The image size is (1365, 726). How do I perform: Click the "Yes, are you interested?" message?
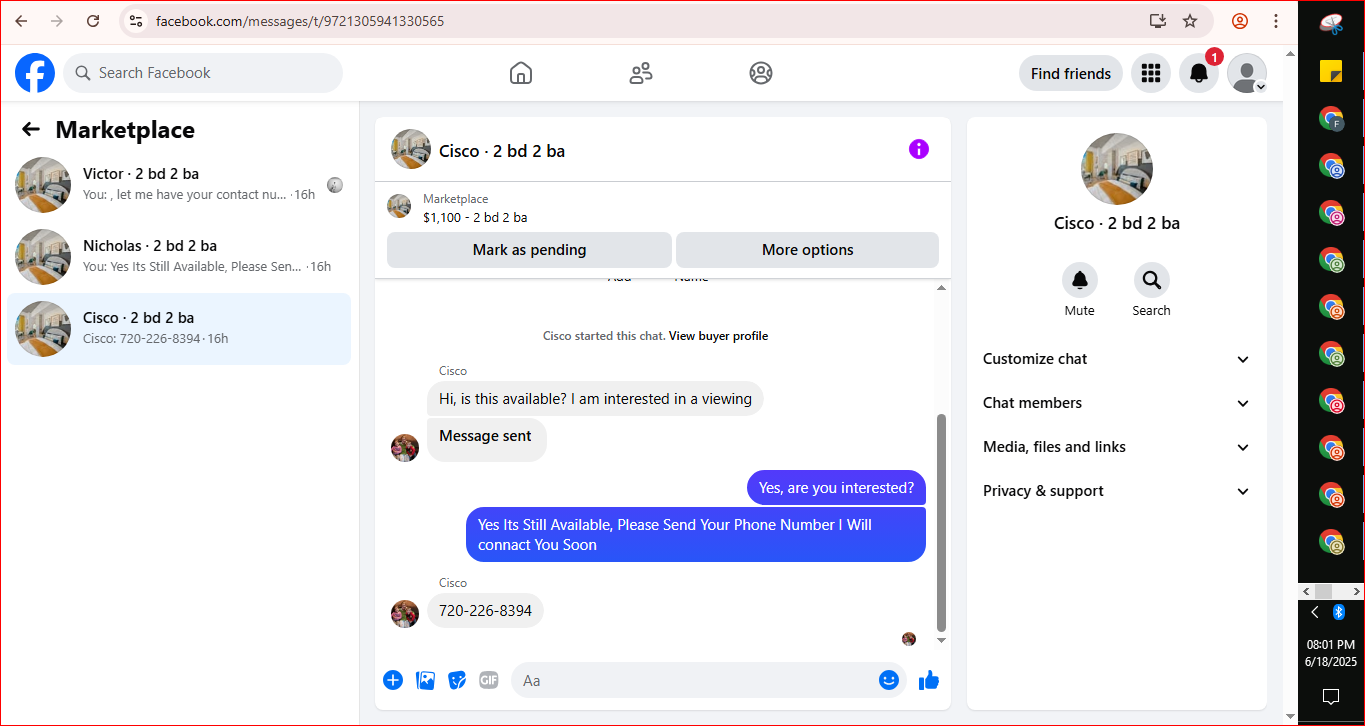click(836, 488)
